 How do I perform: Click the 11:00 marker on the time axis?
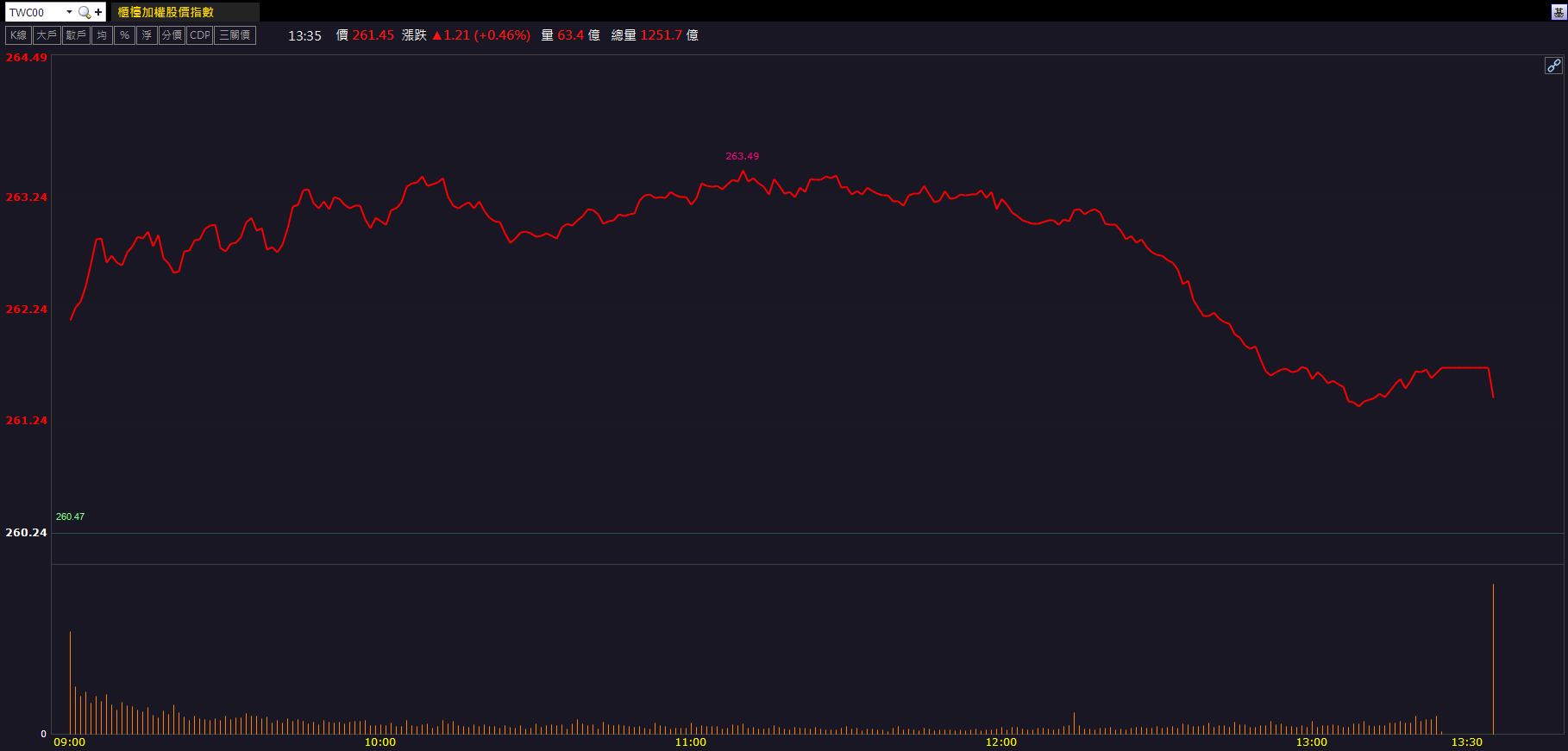point(690,742)
